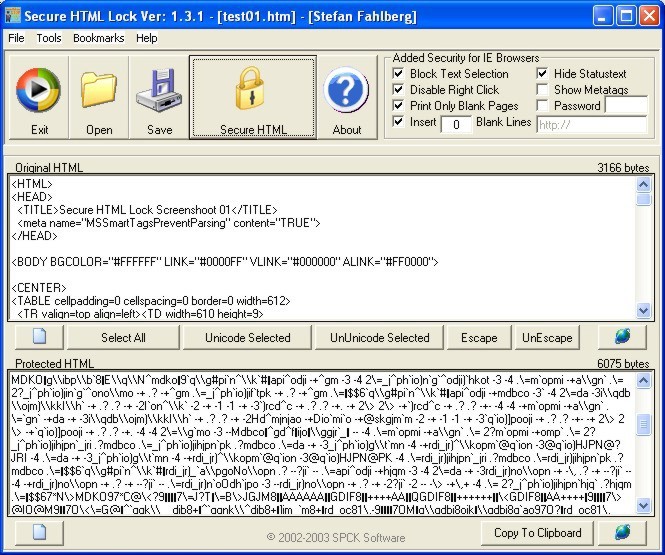Click blank page icon under Protected HTML
This screenshot has width=665, height=555.
point(39,533)
